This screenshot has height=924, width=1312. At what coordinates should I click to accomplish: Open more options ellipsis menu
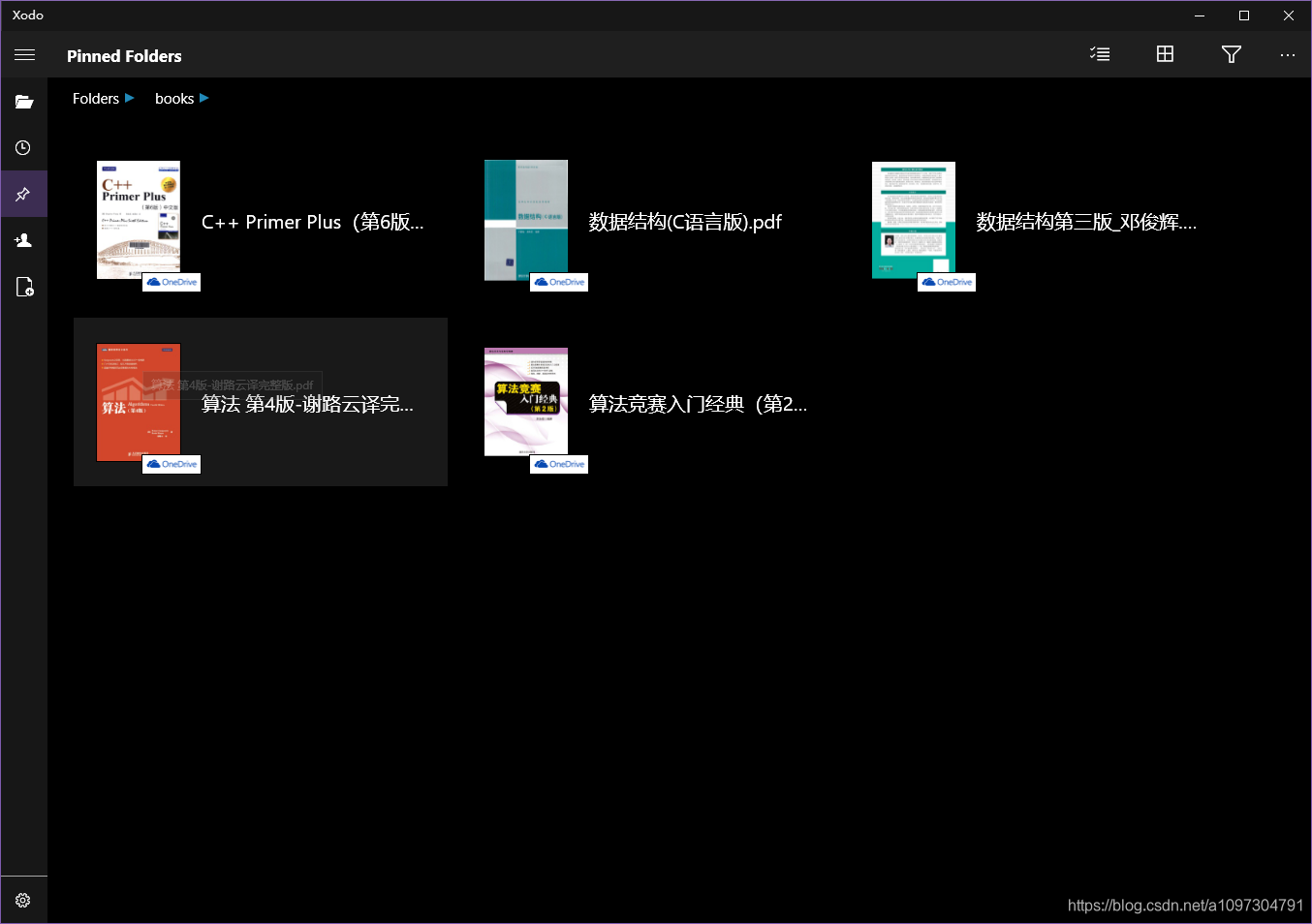(1287, 55)
